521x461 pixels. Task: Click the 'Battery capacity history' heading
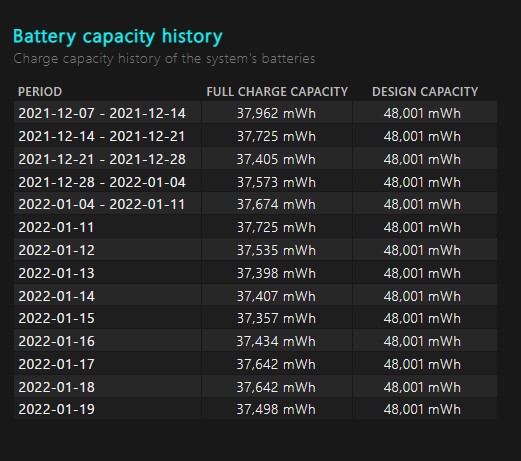118,37
